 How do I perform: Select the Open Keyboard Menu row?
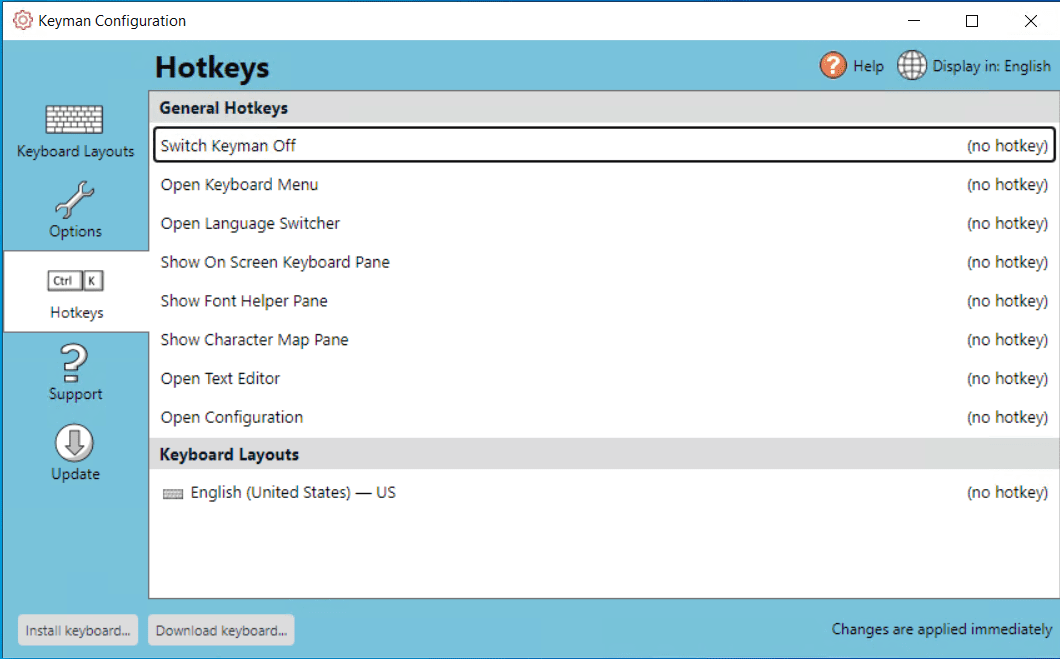click(x=604, y=185)
